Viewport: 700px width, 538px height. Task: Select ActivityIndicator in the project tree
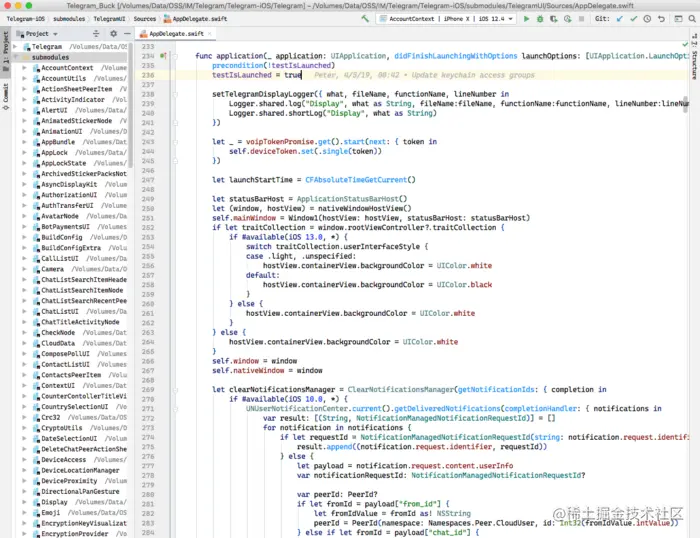[x=73, y=100]
